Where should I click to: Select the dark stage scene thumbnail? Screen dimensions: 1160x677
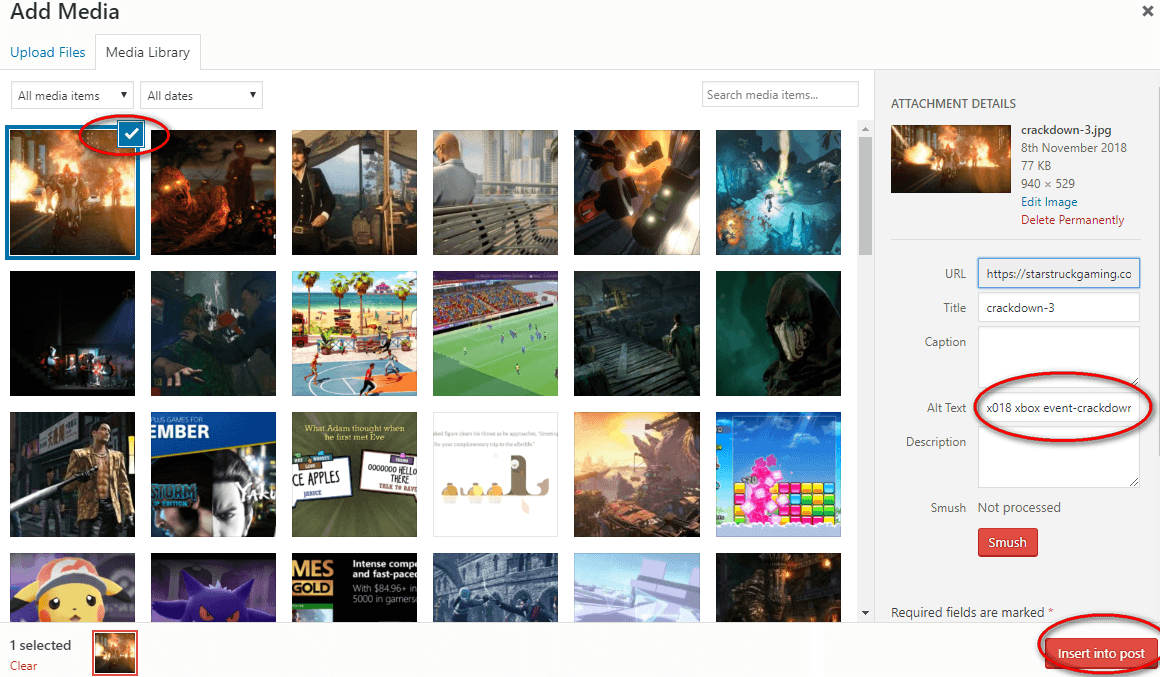[72, 334]
